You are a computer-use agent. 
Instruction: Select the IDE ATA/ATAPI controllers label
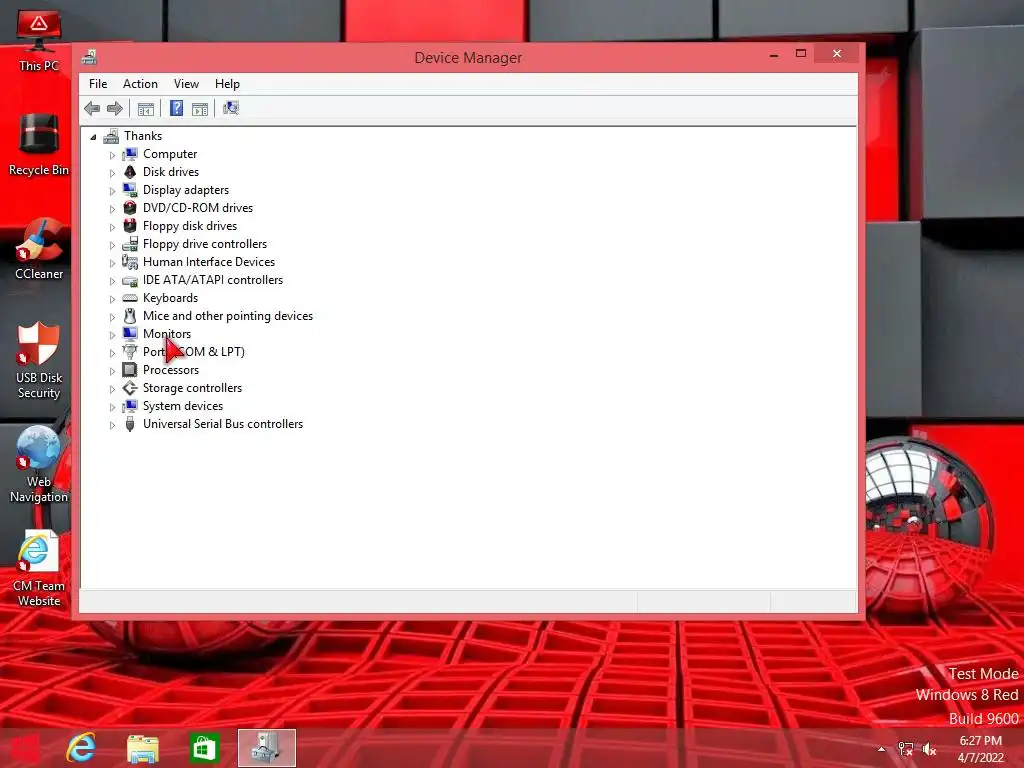[x=213, y=280]
